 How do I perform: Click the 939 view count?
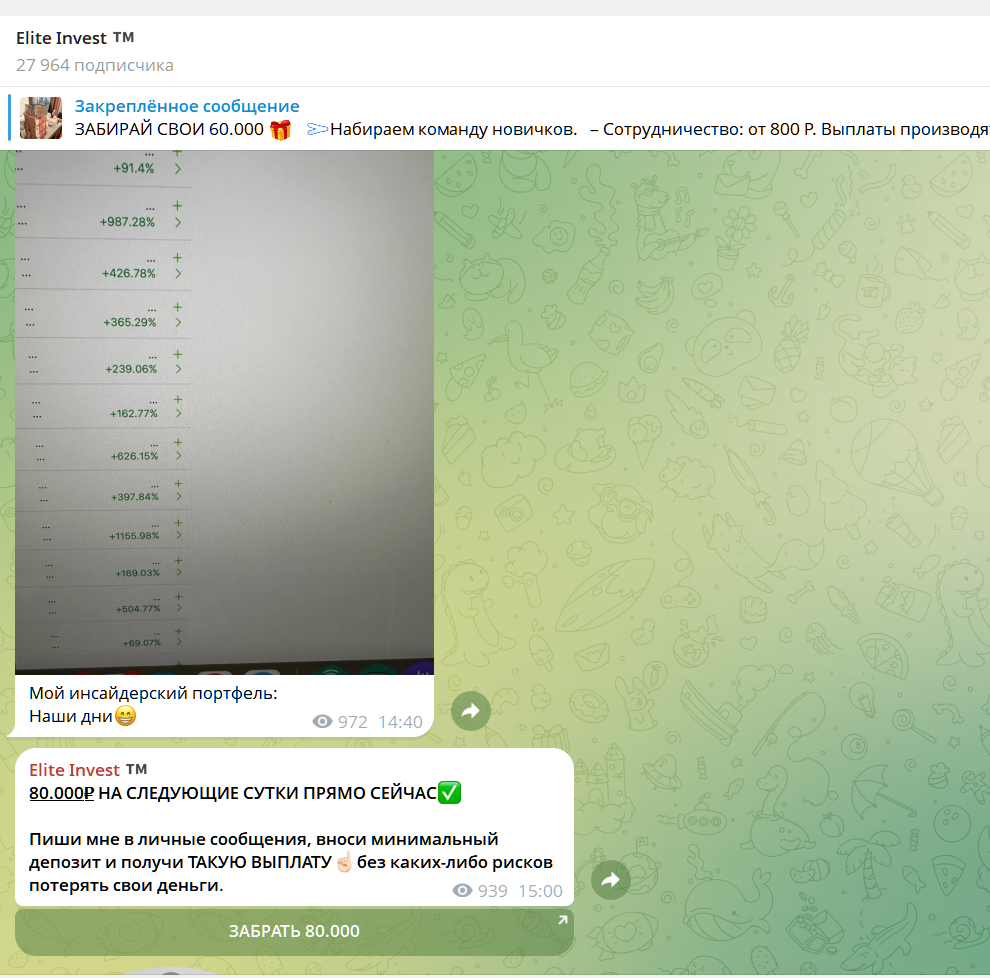coord(492,890)
